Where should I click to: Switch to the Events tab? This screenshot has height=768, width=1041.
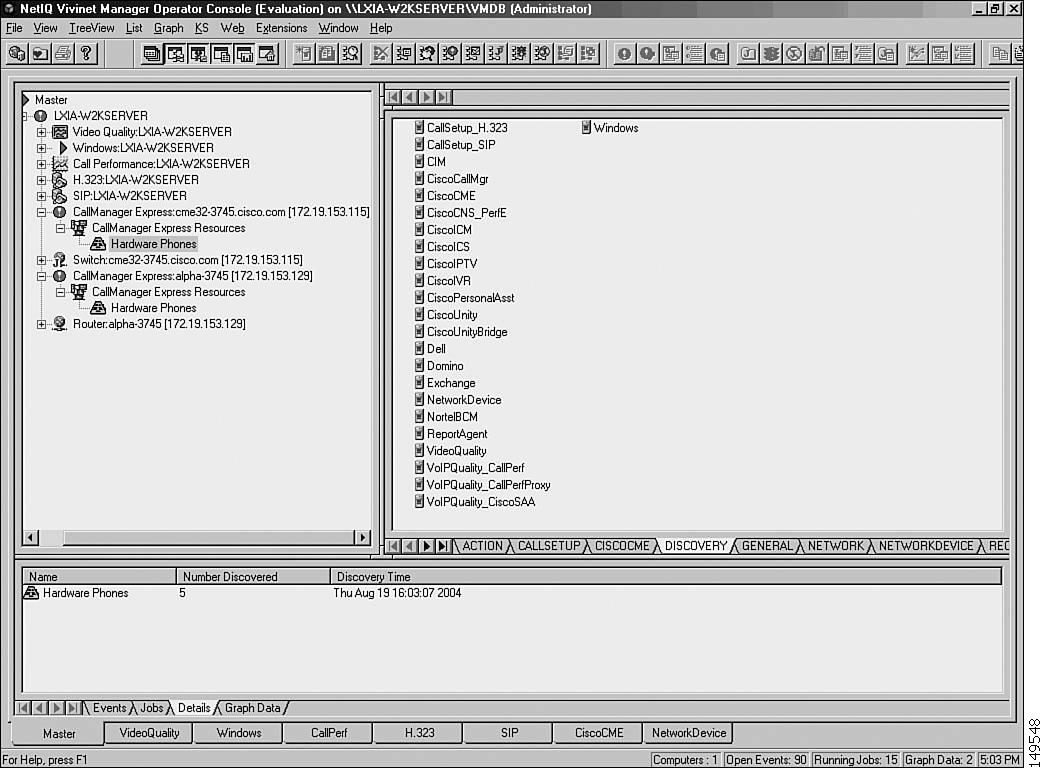pos(110,708)
